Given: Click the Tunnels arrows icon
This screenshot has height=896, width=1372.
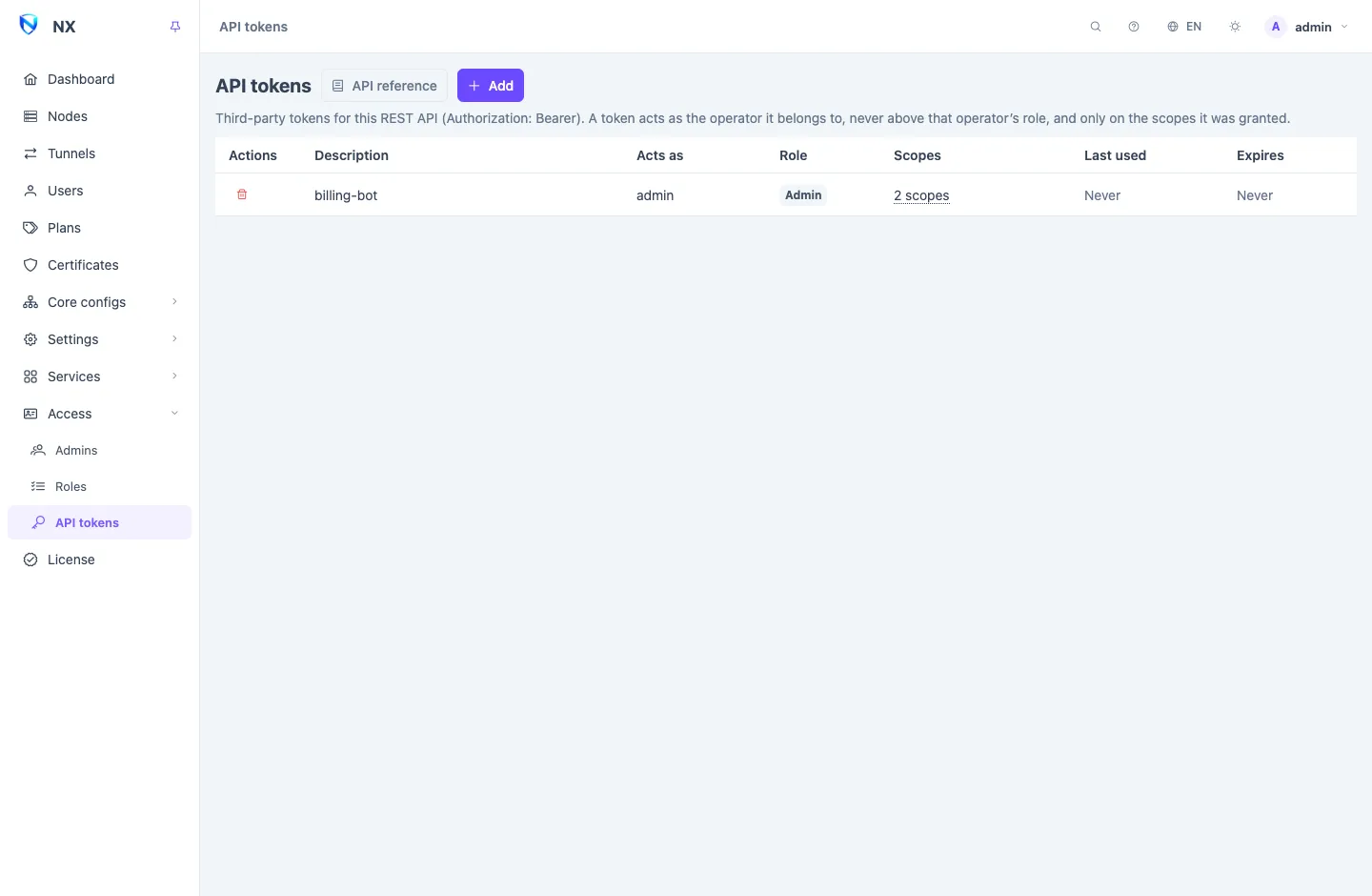Looking at the screenshot, I should [30, 153].
